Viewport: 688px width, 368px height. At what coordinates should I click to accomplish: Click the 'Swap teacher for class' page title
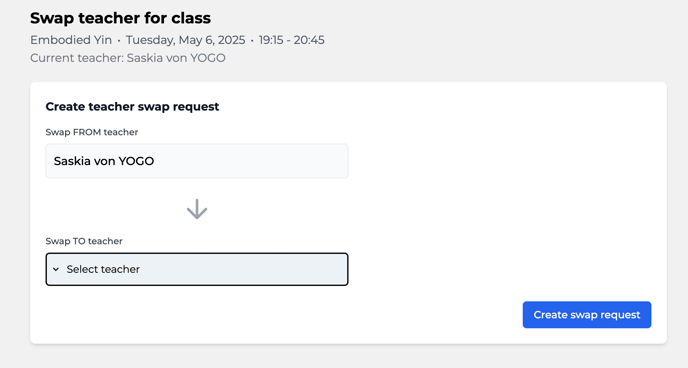[x=120, y=18]
